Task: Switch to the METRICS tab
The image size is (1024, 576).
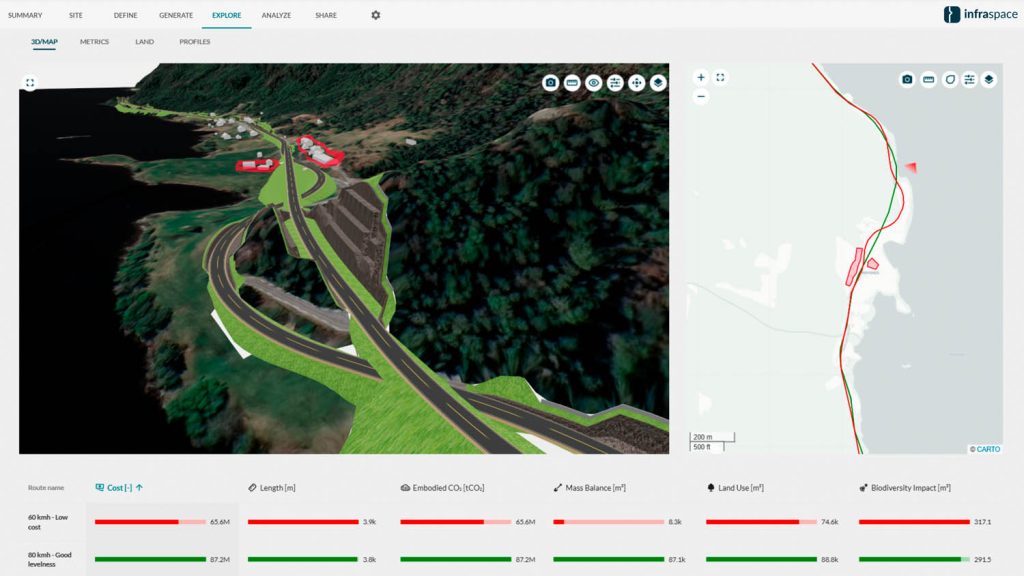Action: tap(94, 42)
